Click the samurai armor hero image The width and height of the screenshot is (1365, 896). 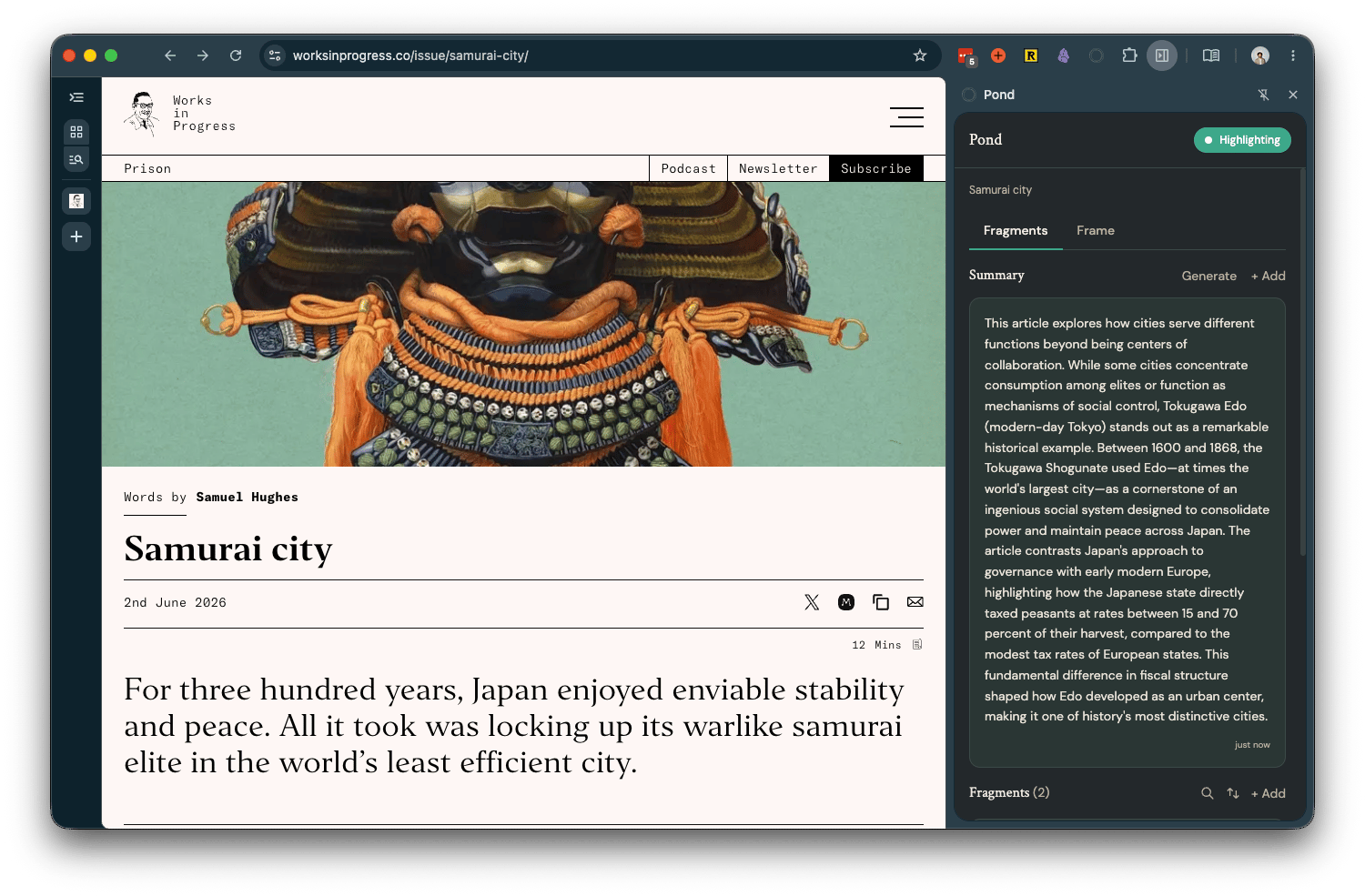[x=523, y=324]
